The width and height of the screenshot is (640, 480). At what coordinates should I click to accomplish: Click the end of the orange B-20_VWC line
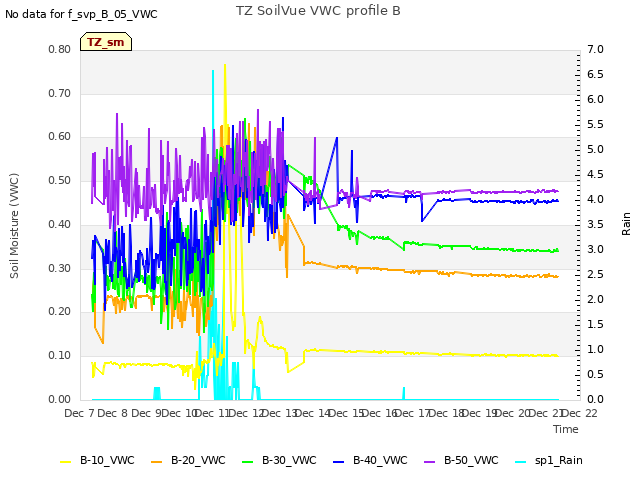coord(558,277)
